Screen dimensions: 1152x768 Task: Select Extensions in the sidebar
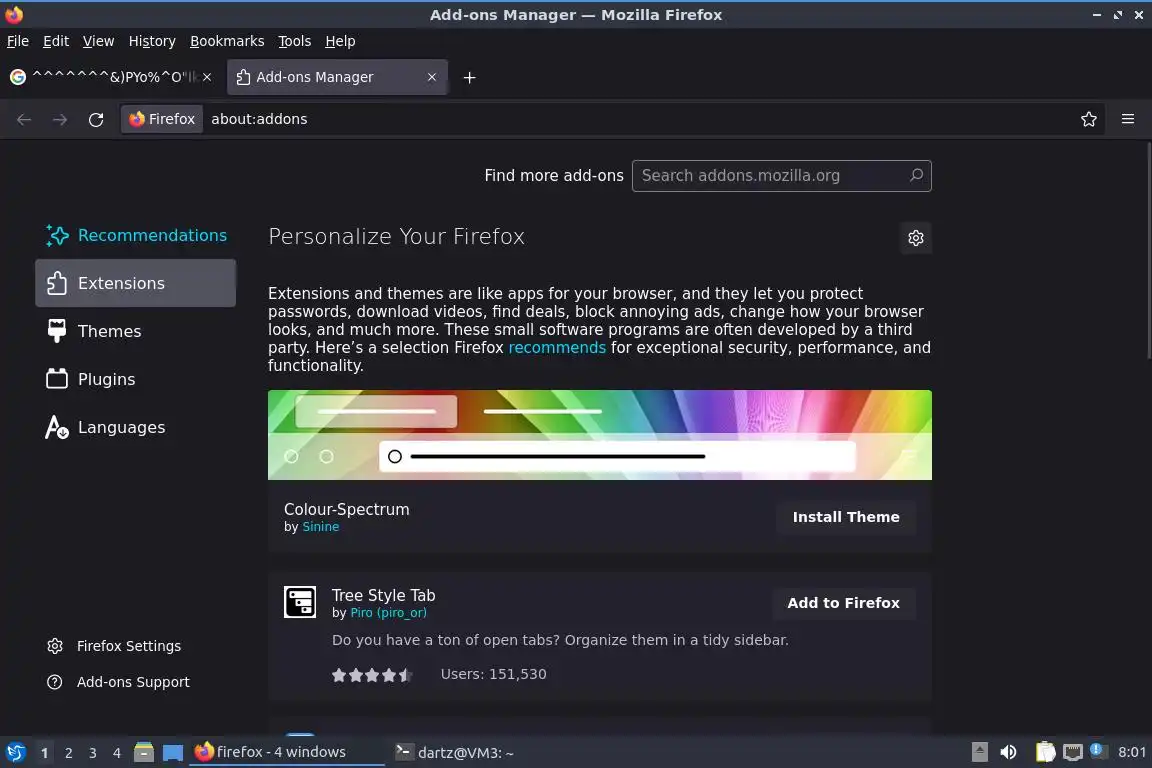tap(136, 283)
